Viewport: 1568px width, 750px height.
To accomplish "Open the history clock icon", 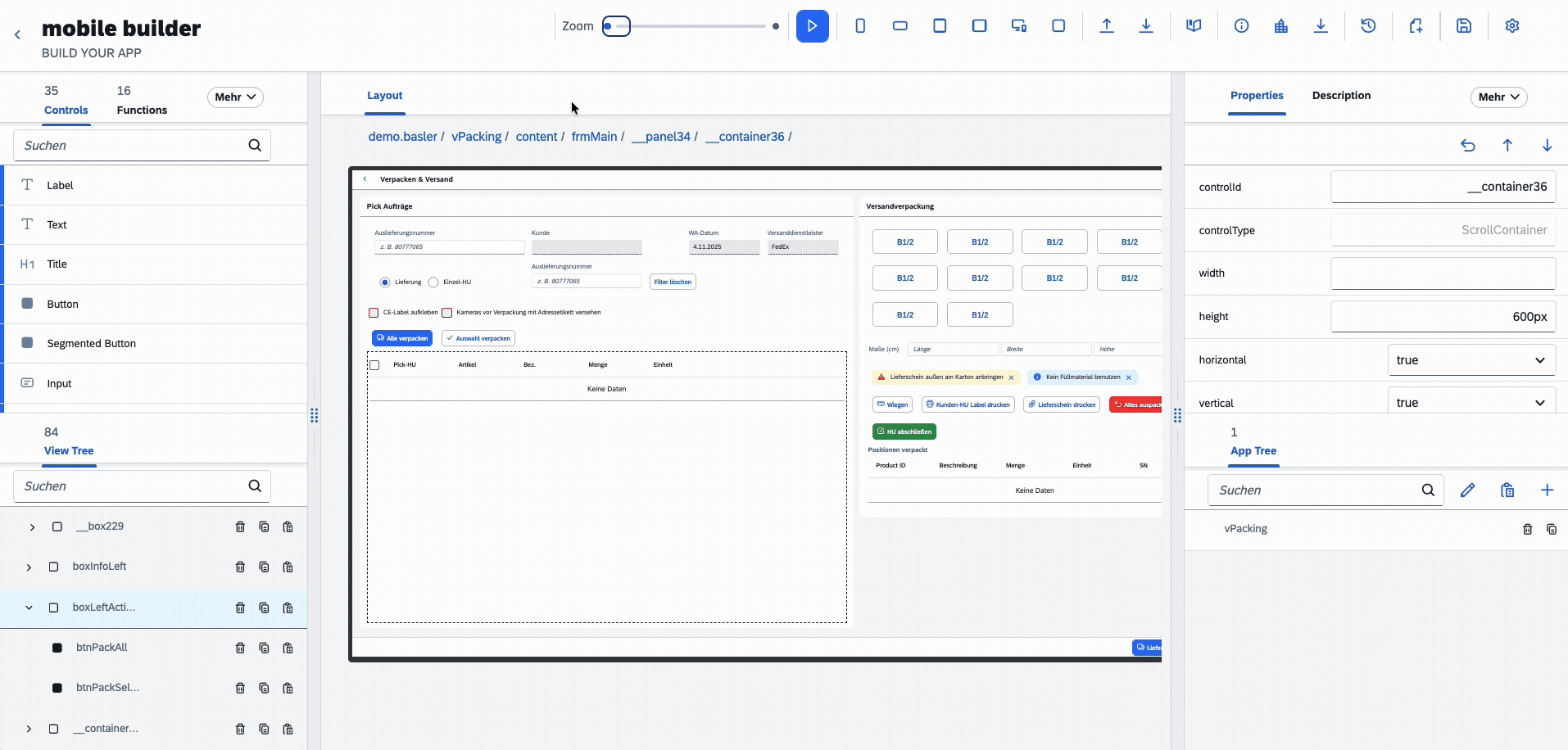I will point(1368,26).
